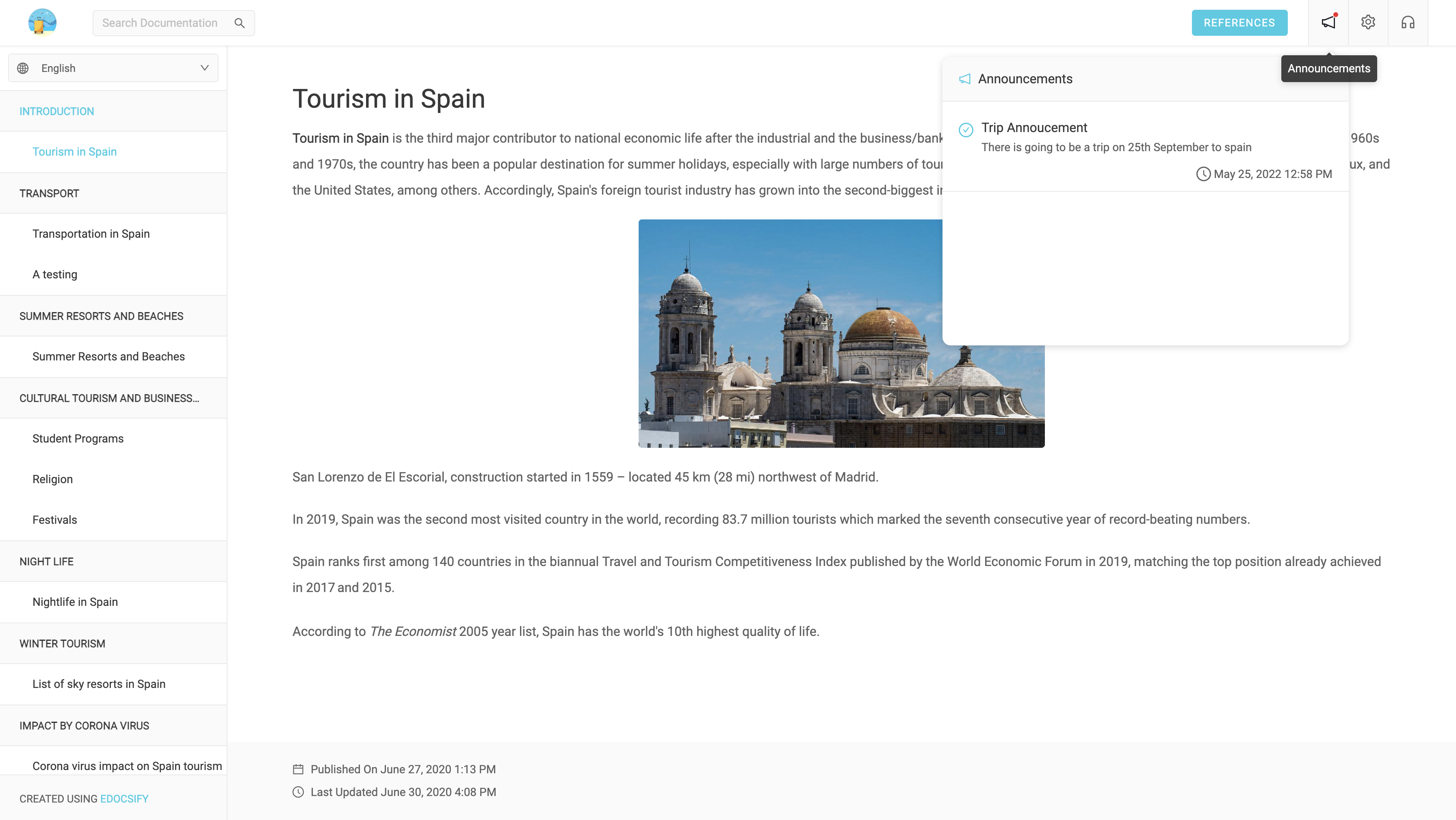Open Tourism in Spain sidebar page

click(x=114, y=152)
